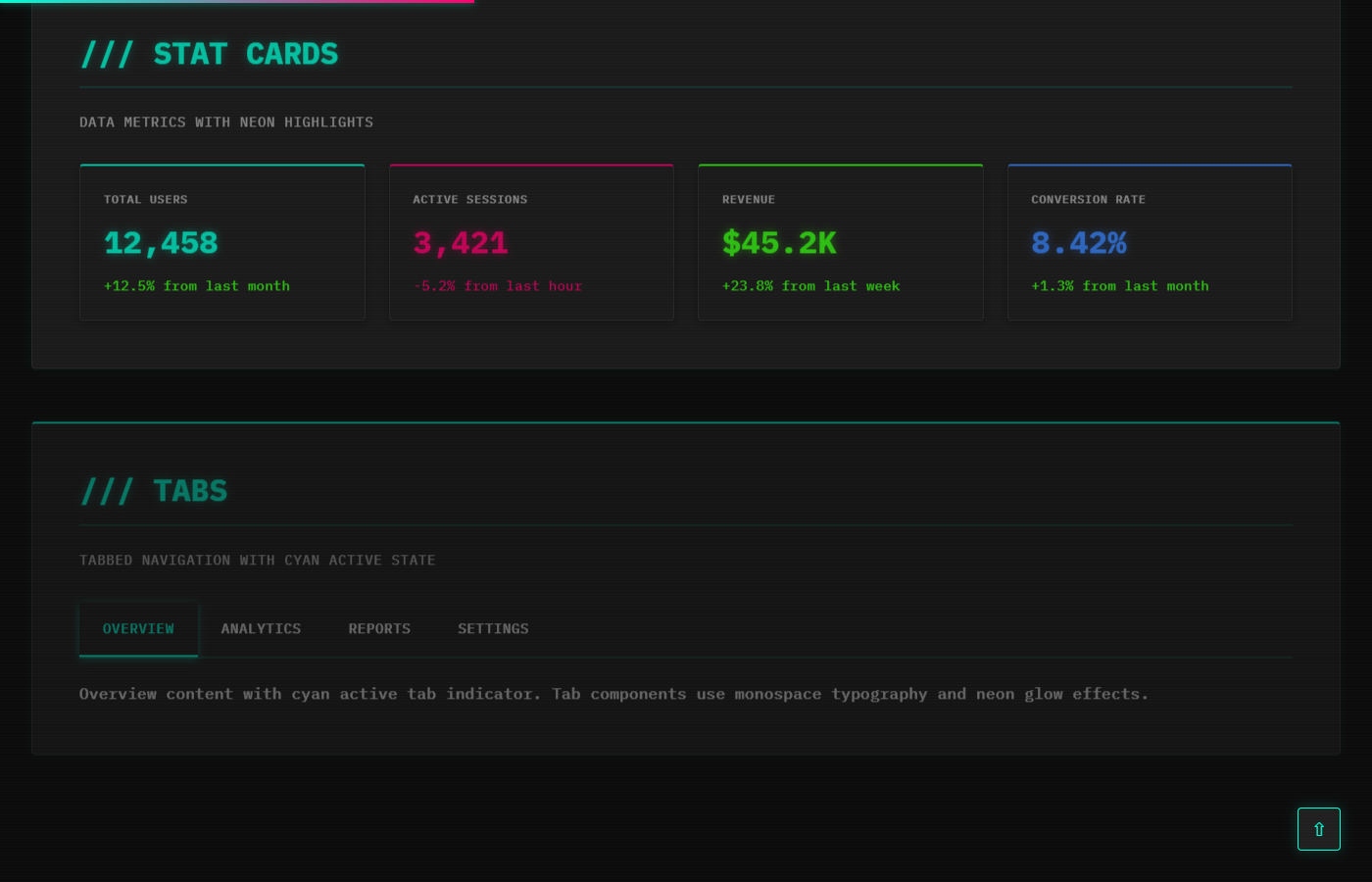Select the Settings tab
Viewport: 1372px width, 882px height.
click(493, 628)
